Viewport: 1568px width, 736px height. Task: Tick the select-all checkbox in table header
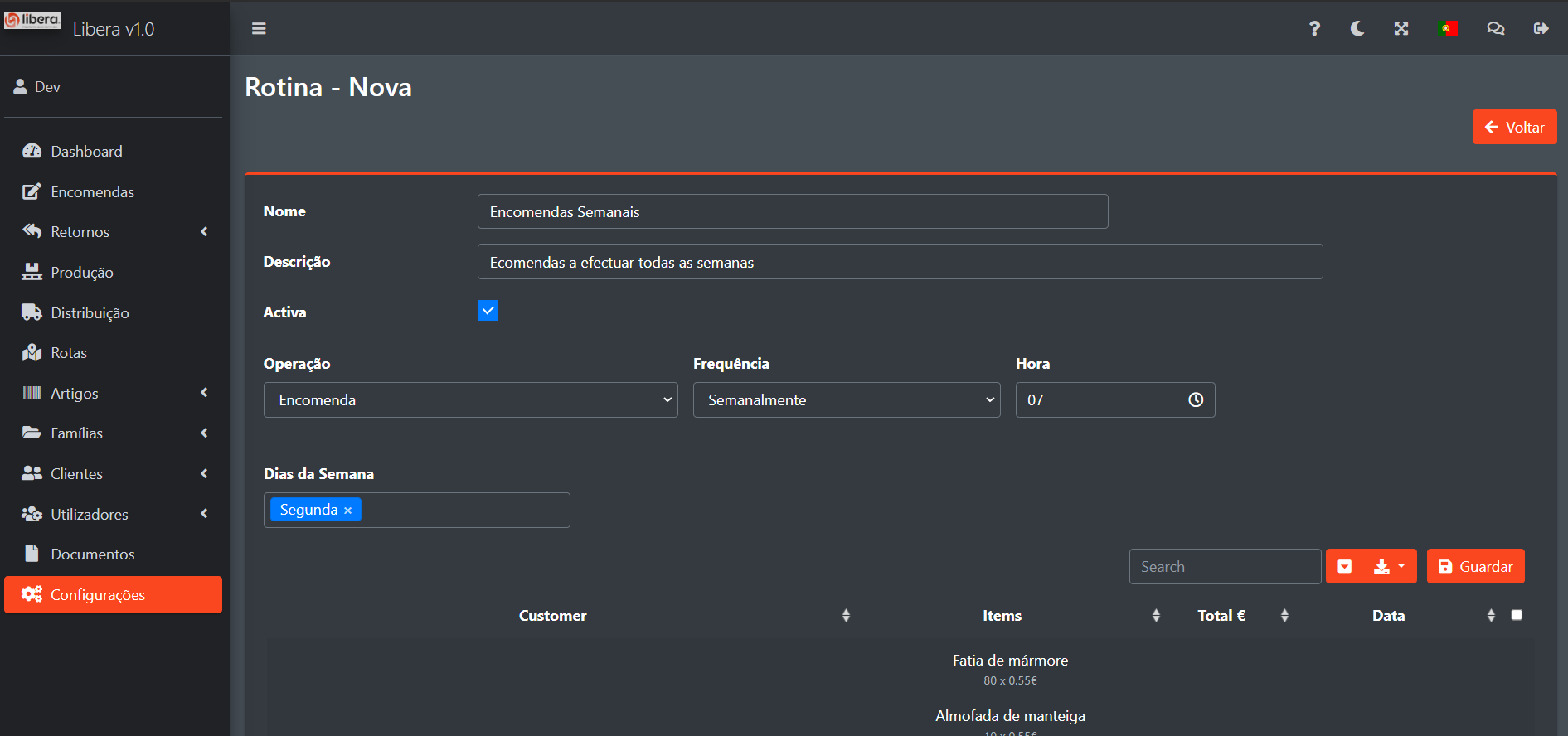tap(1517, 615)
